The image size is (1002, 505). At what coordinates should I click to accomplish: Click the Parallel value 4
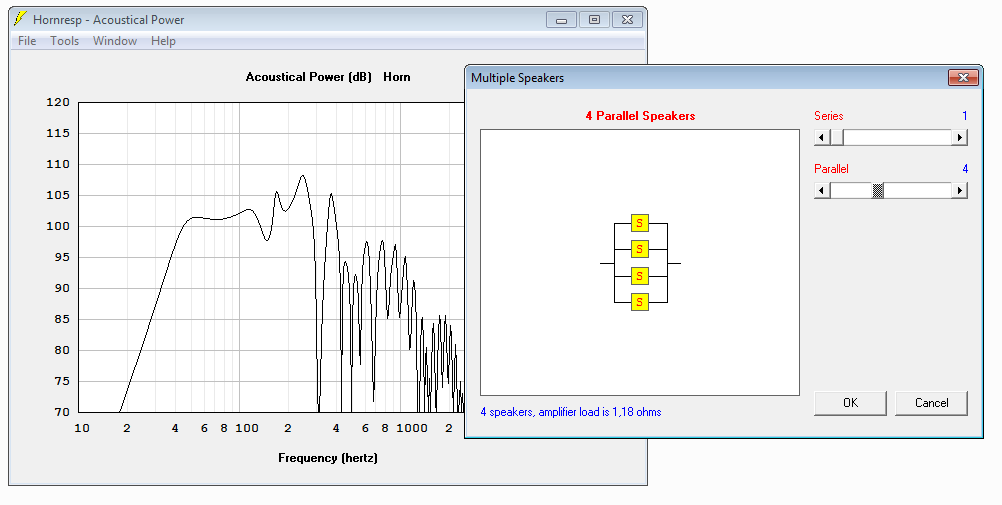pyautogui.click(x=965, y=169)
